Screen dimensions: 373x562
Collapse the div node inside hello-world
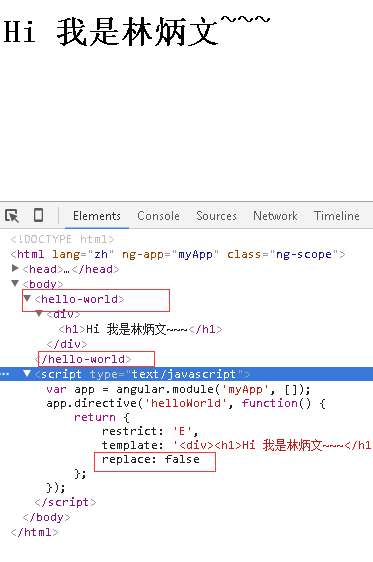39,314
